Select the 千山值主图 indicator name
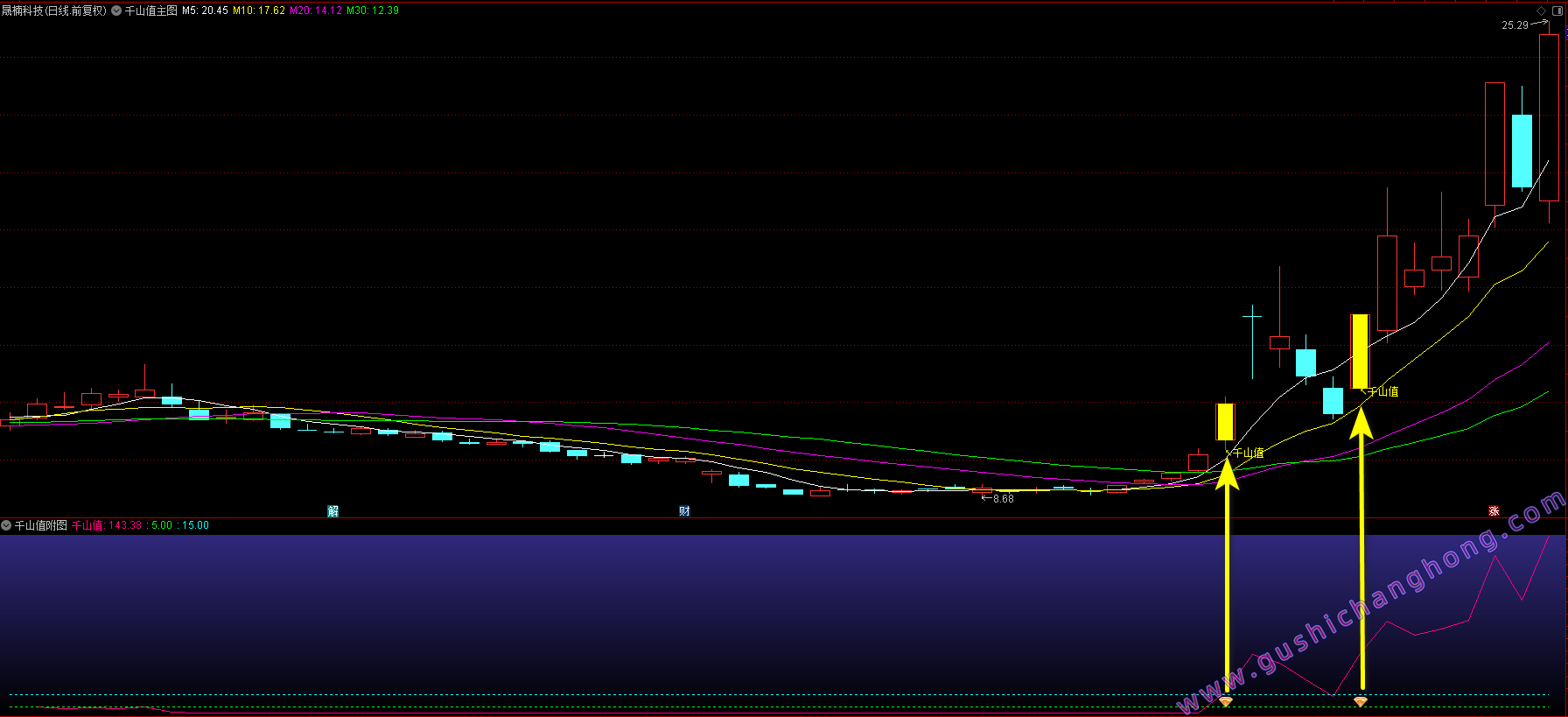 (151, 11)
